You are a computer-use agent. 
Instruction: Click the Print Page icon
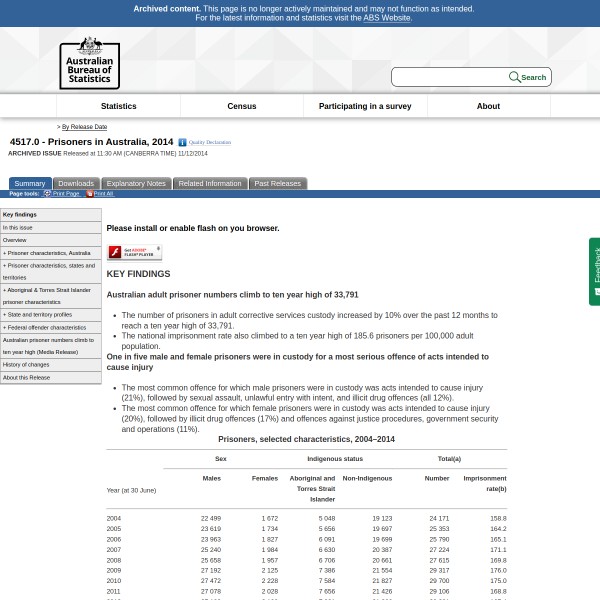point(47,194)
